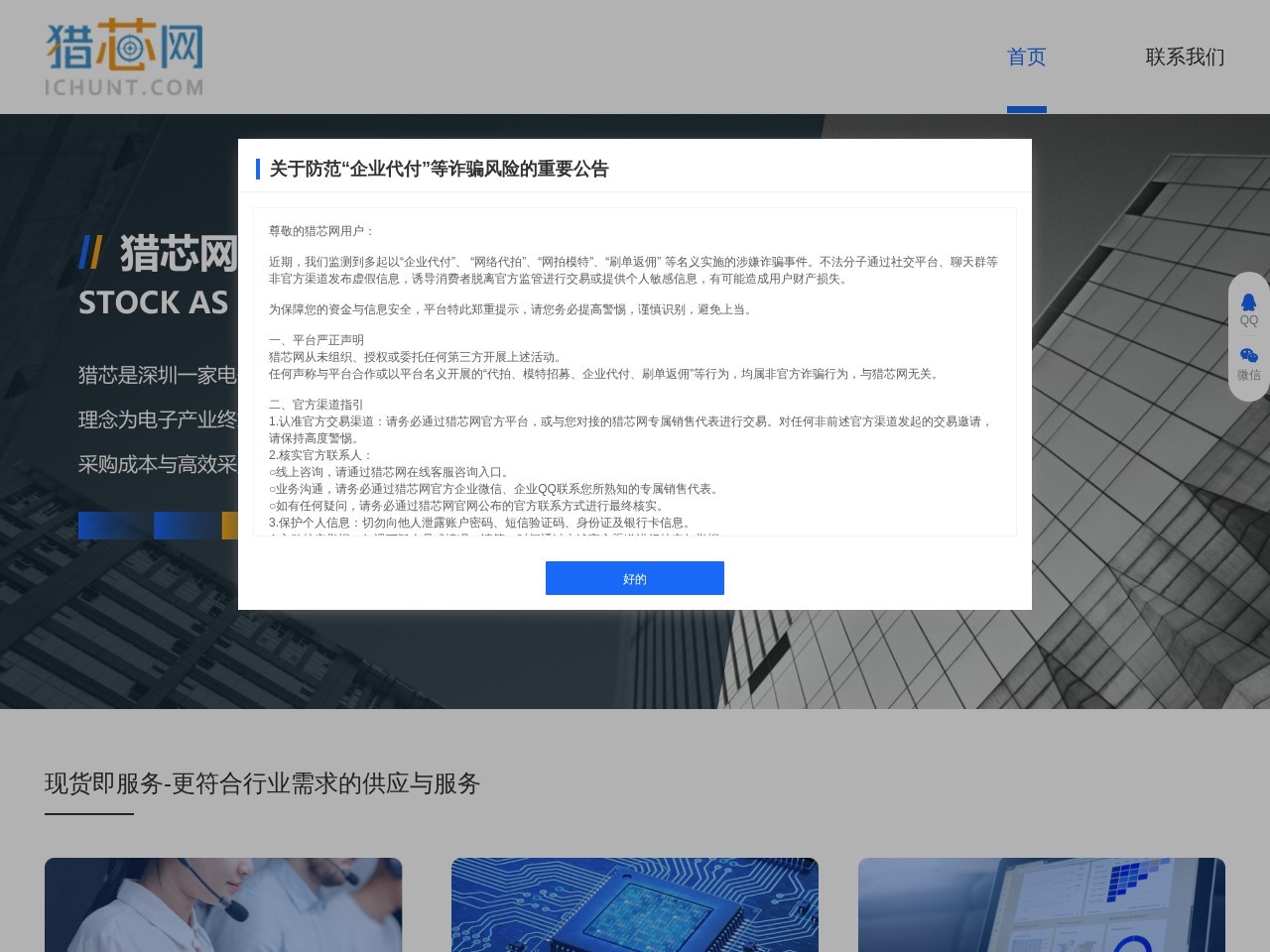Click the 现货即服务 section heading
This screenshot has height=952, width=1270.
click(262, 783)
